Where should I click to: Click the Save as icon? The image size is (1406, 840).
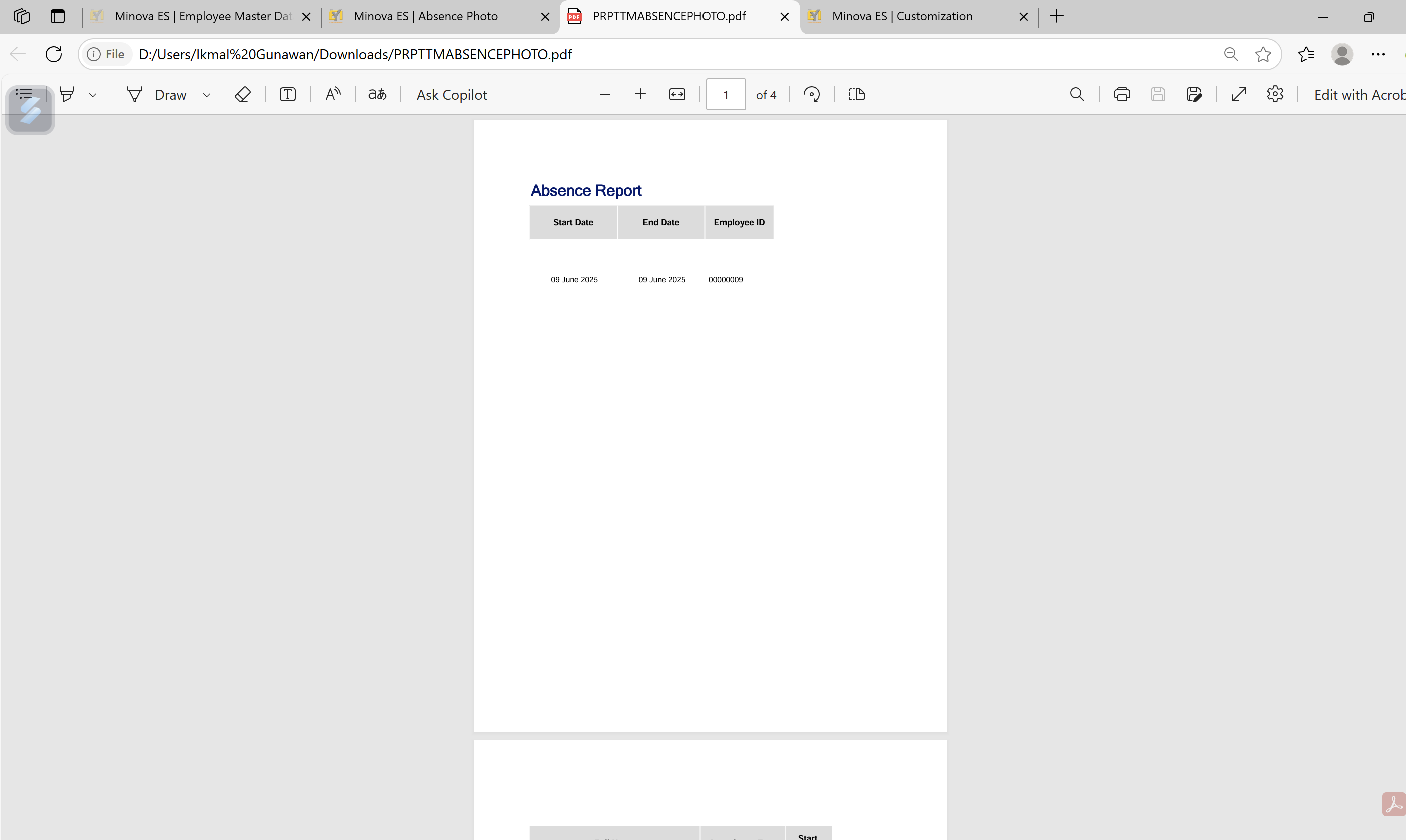point(1194,94)
